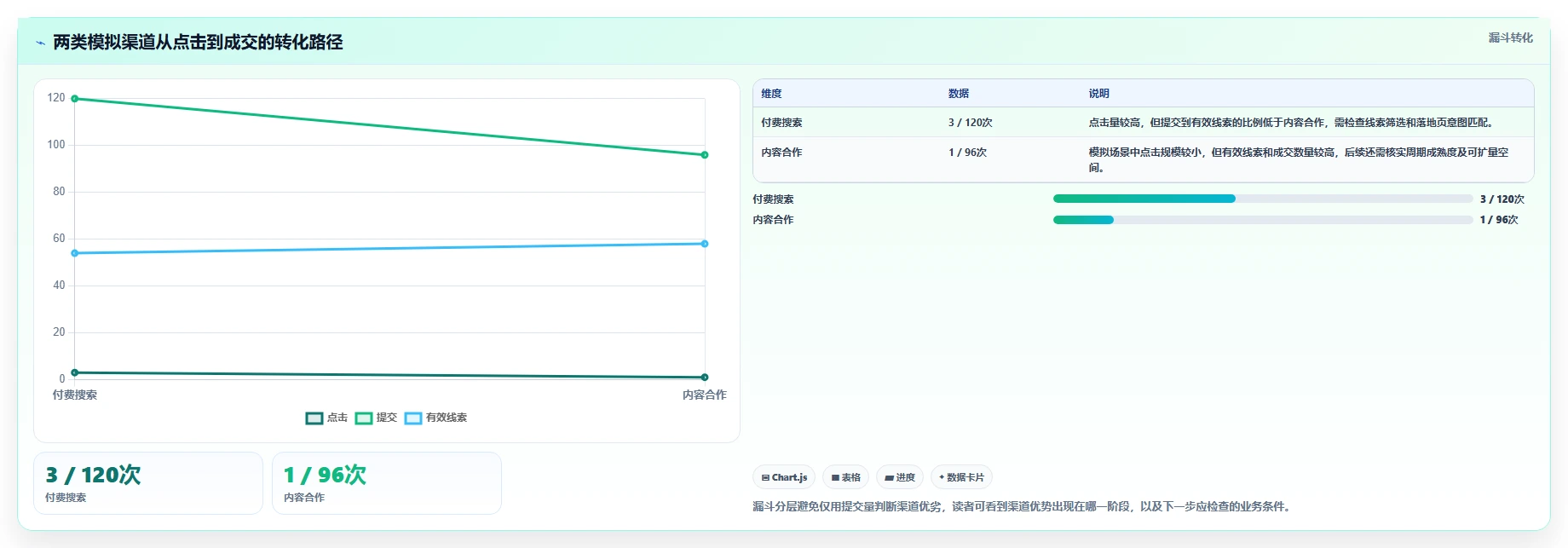
Task: Click the 数据卡片 tag chip
Action: coord(961,477)
